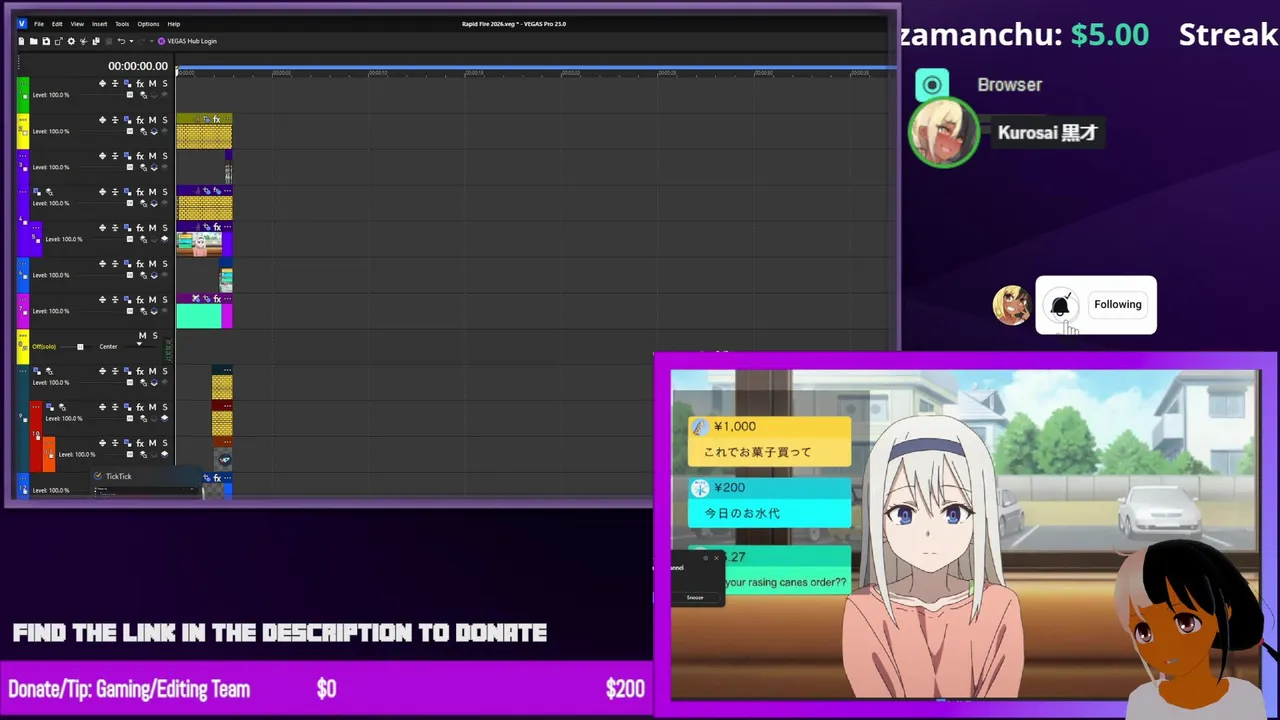Open Track FX on track 9
Screen dimensions: 1280x720
[140, 371]
